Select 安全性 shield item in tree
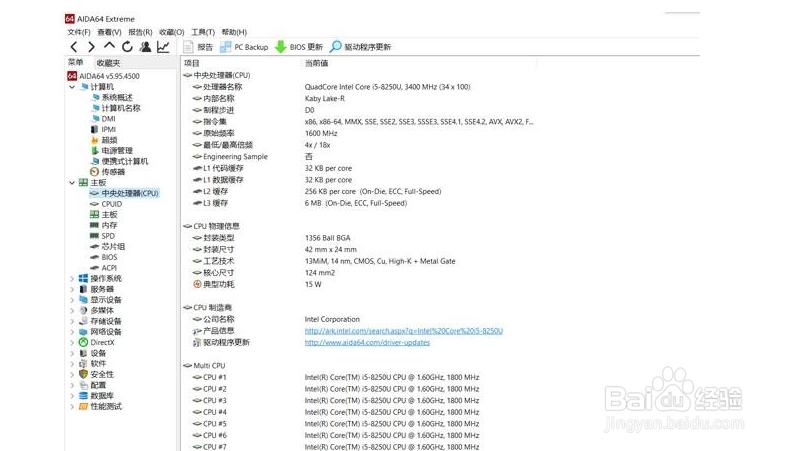This screenshot has height=451, width=788. (96, 375)
